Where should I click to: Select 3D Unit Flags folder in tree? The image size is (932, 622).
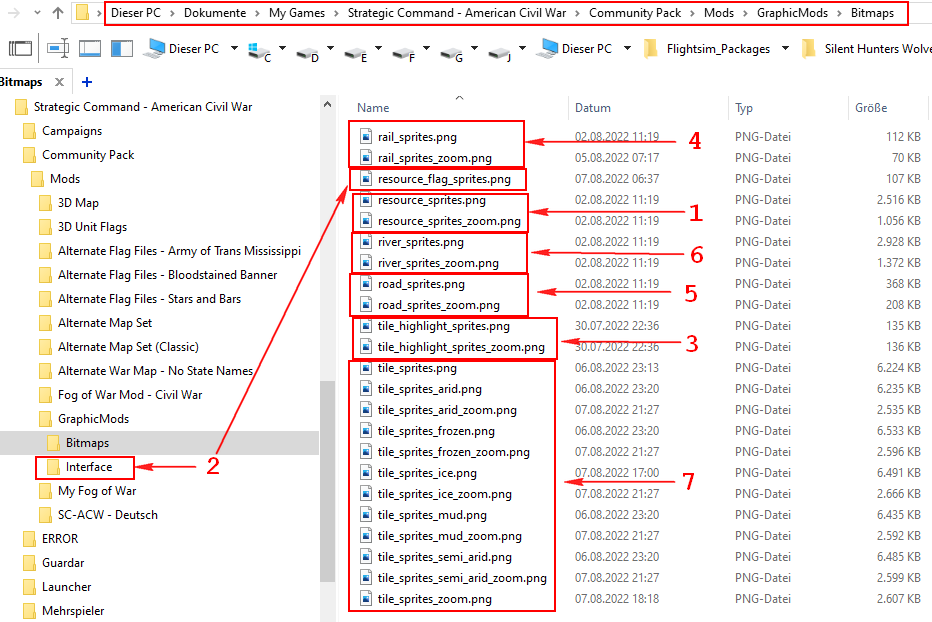[x=92, y=227]
